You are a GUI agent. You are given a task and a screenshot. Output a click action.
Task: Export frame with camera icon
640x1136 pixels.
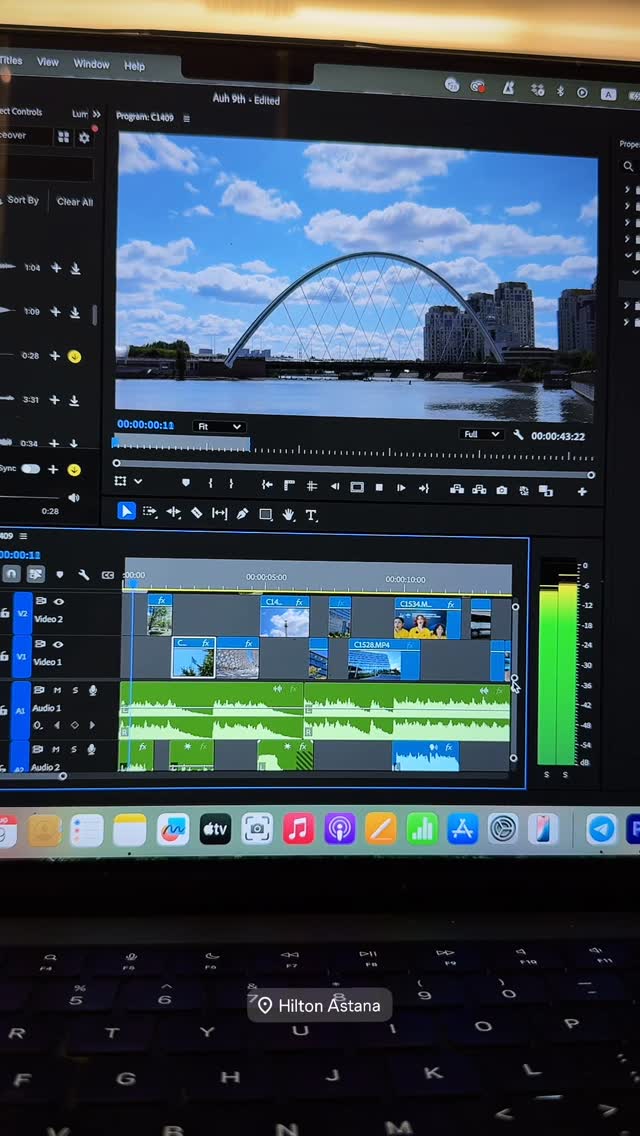click(x=502, y=490)
